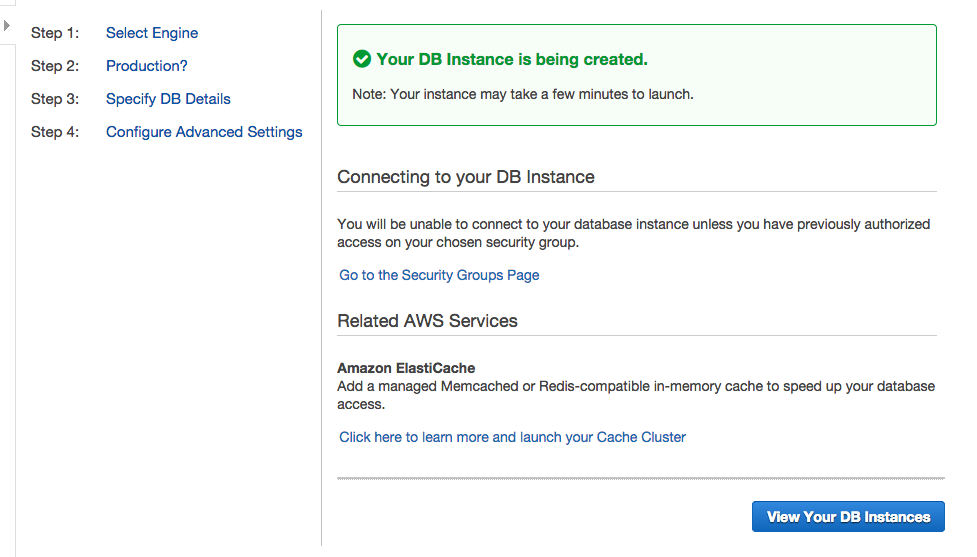
Task: Select the 'DB Instance is being created' message
Action: (512, 59)
